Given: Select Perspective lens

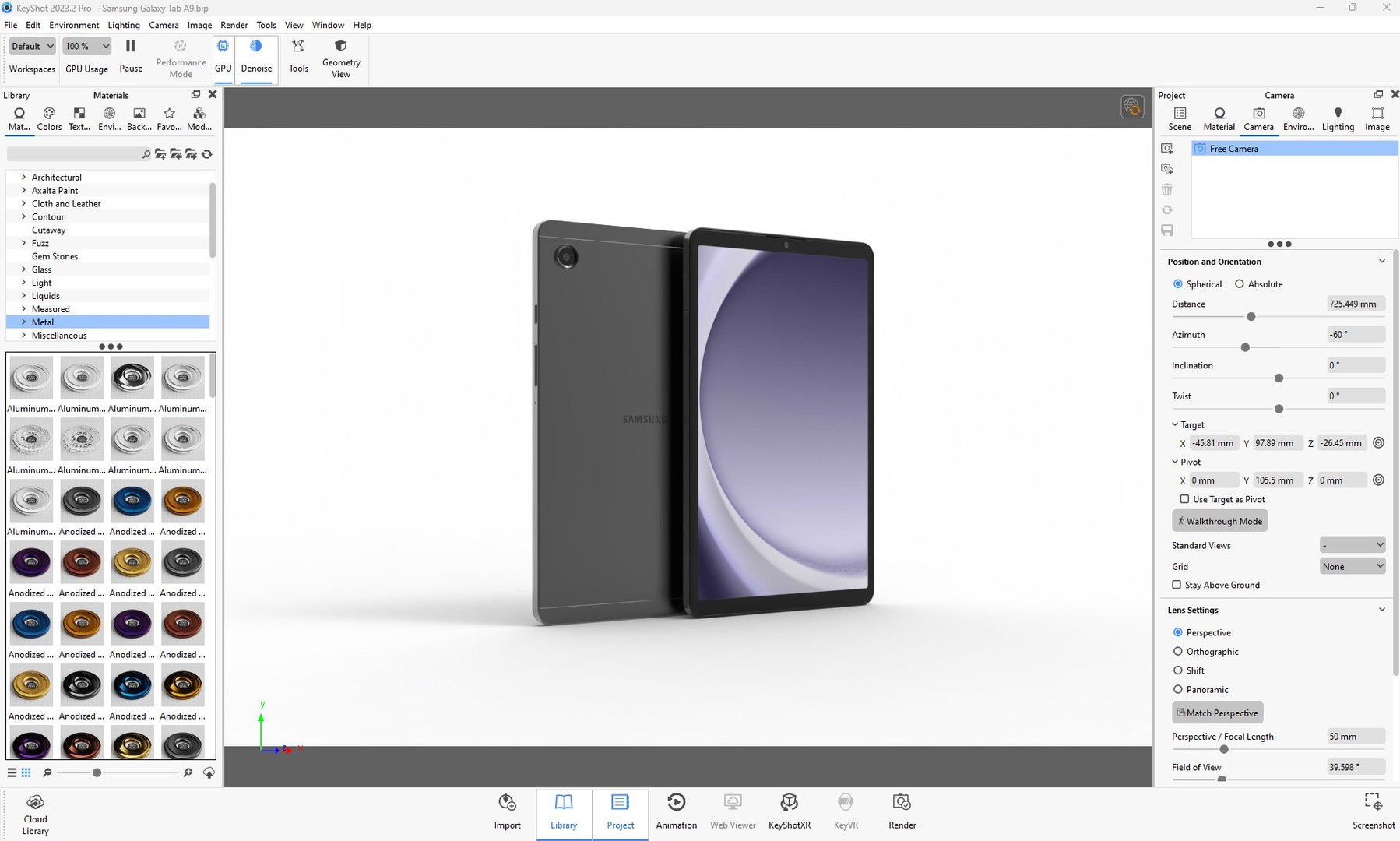Looking at the screenshot, I should [x=1178, y=632].
